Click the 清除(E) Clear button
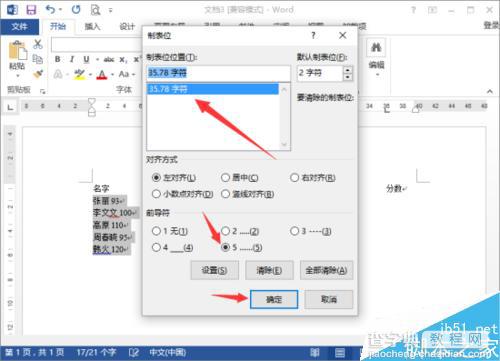The image size is (500, 361). pos(269,270)
